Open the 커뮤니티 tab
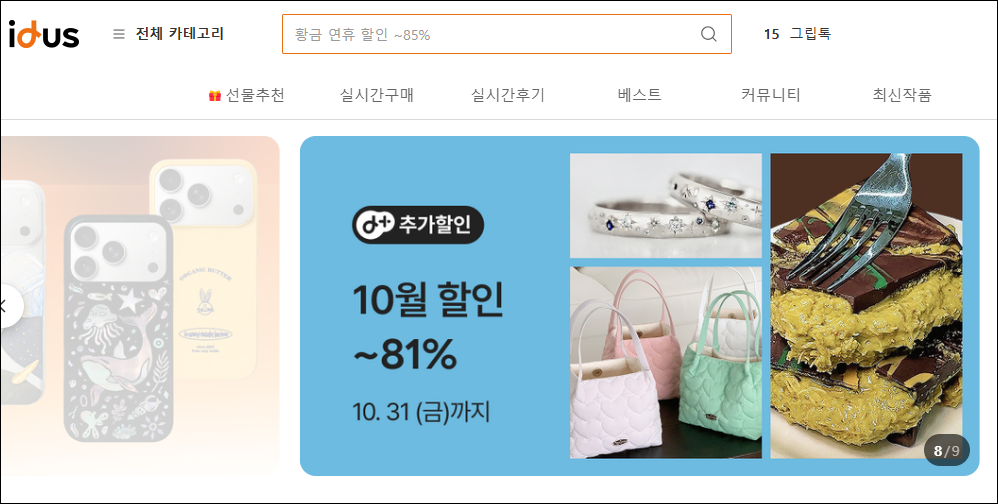The width and height of the screenshot is (998, 504). (x=770, y=95)
